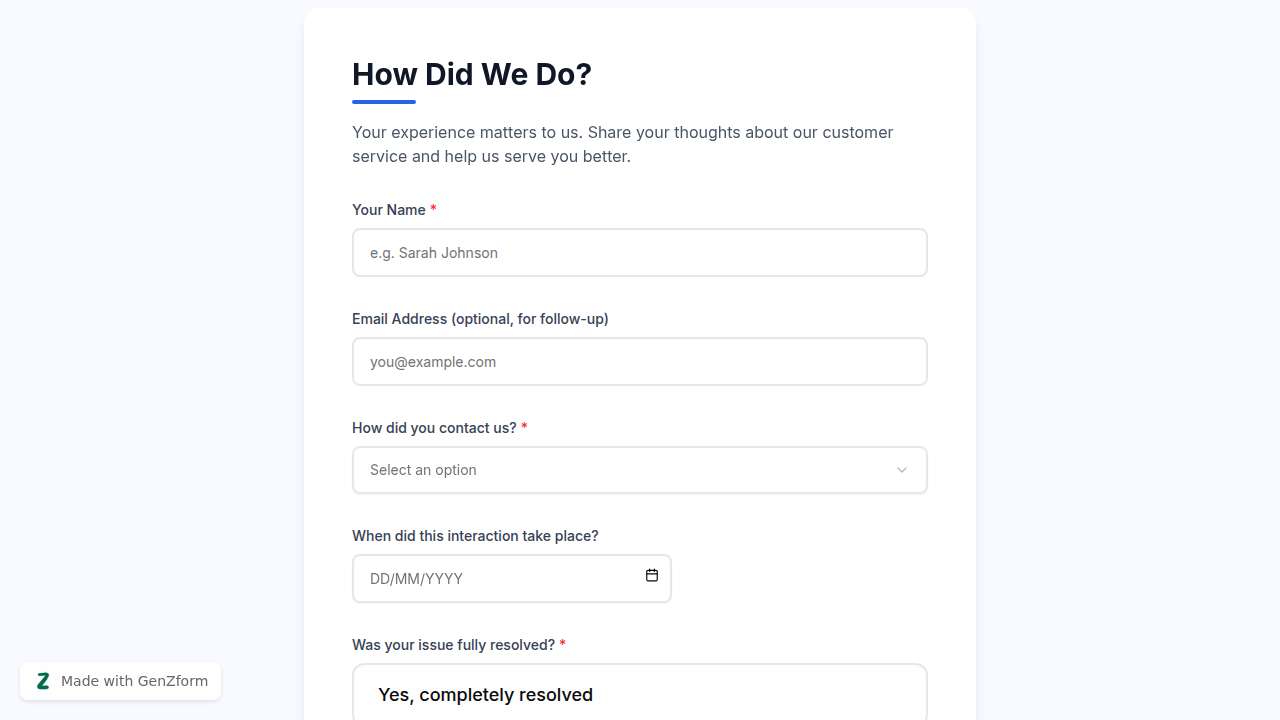The height and width of the screenshot is (720, 1280).
Task: Click the 'Made with GenZform' text label
Action: tap(133, 681)
